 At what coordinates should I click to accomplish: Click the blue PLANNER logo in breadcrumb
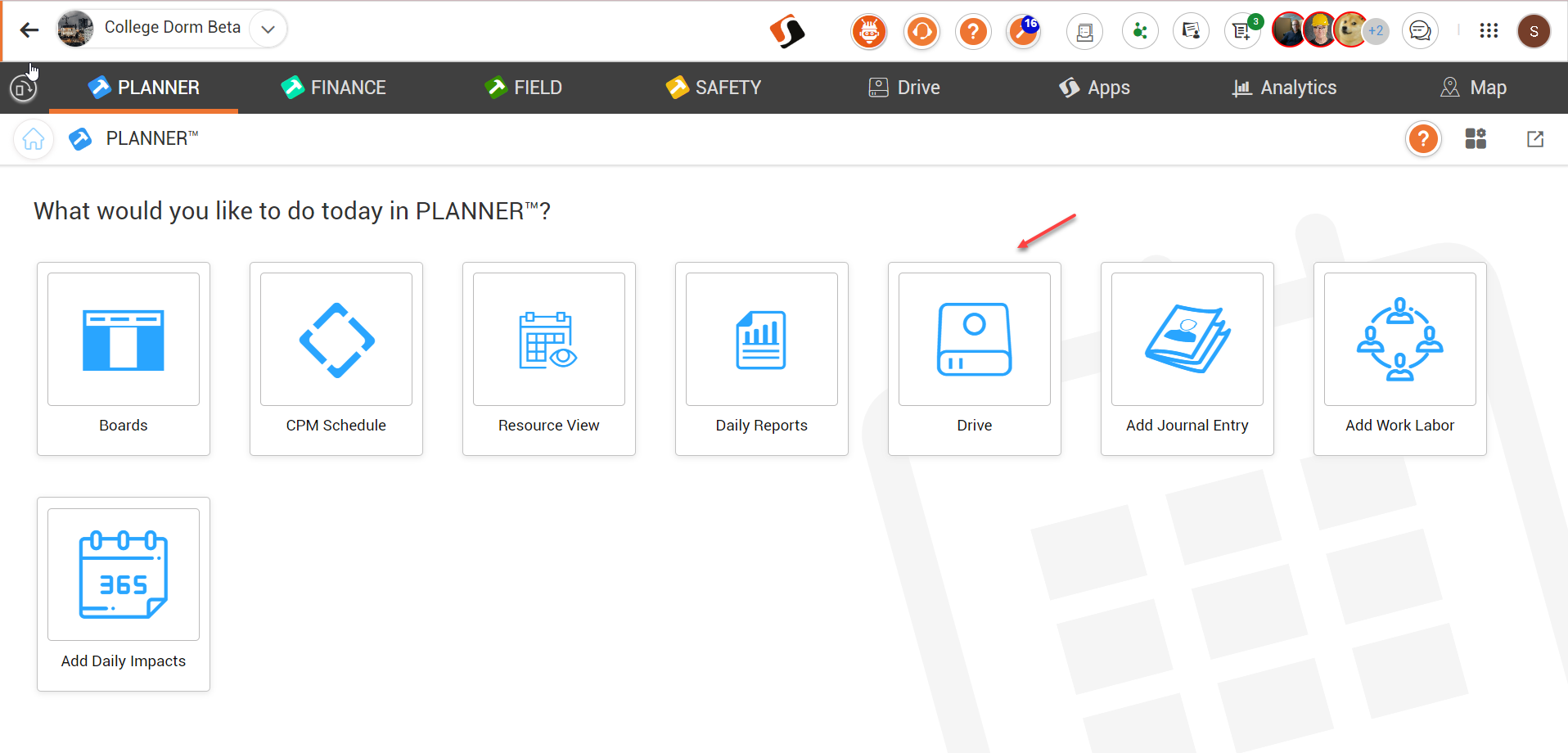(x=80, y=139)
